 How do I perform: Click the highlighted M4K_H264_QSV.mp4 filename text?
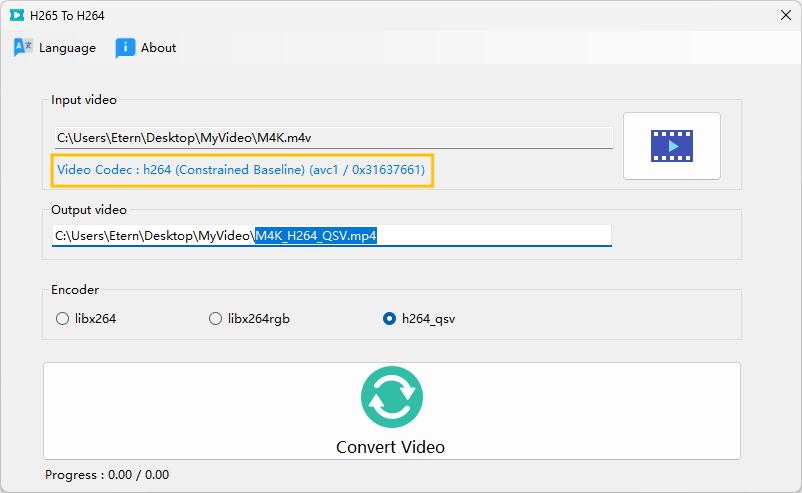pos(316,236)
